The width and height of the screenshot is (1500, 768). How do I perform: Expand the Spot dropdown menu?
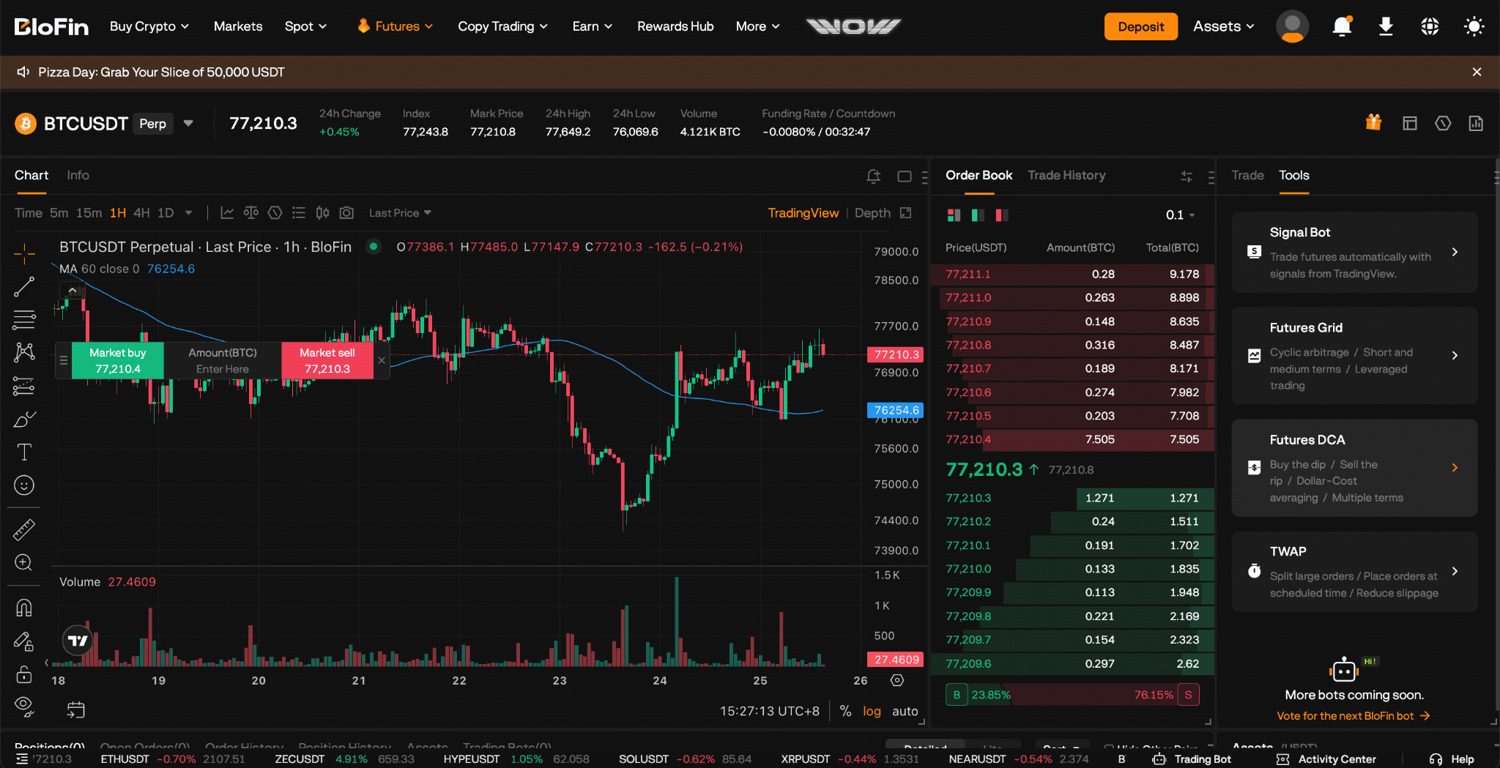(x=305, y=27)
